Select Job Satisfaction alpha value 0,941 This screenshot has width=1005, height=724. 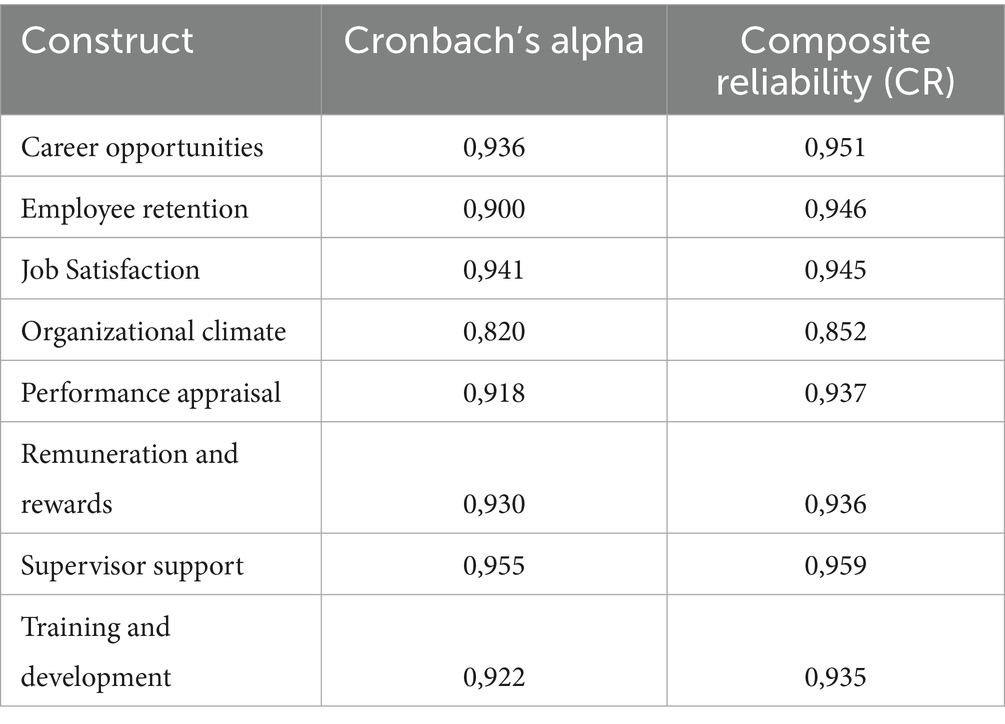[494, 270]
